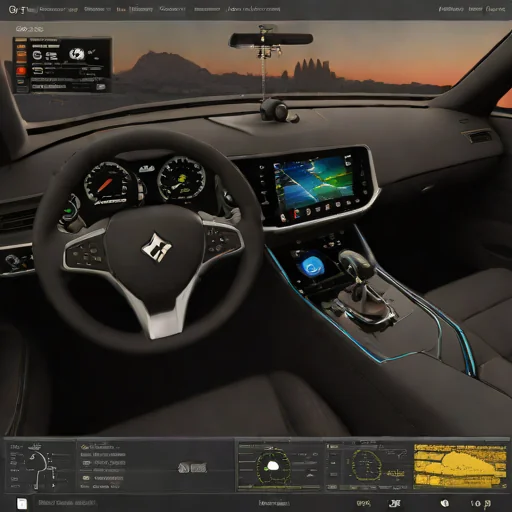Click the text label beside the document icon

67,502
